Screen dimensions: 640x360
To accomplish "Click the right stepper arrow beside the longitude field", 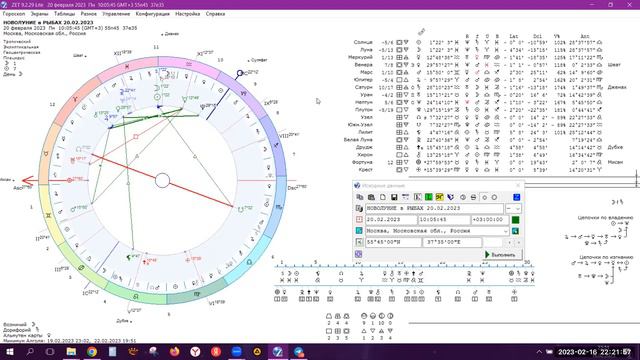I will [519, 242].
